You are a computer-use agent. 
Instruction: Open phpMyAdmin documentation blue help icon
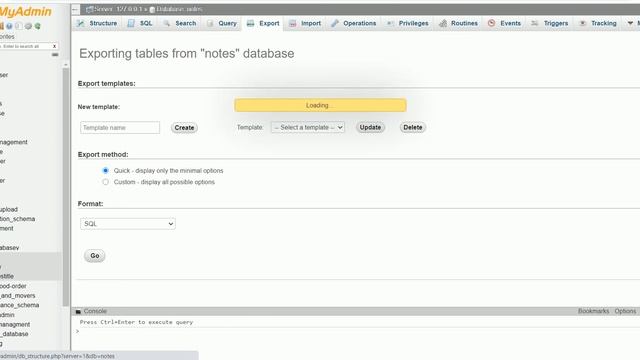(x=9, y=26)
